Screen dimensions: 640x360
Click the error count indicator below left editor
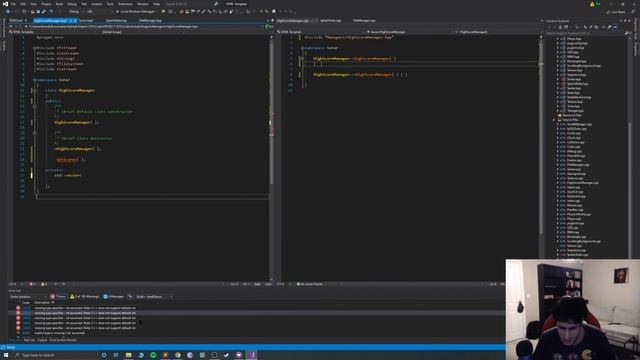33,284
